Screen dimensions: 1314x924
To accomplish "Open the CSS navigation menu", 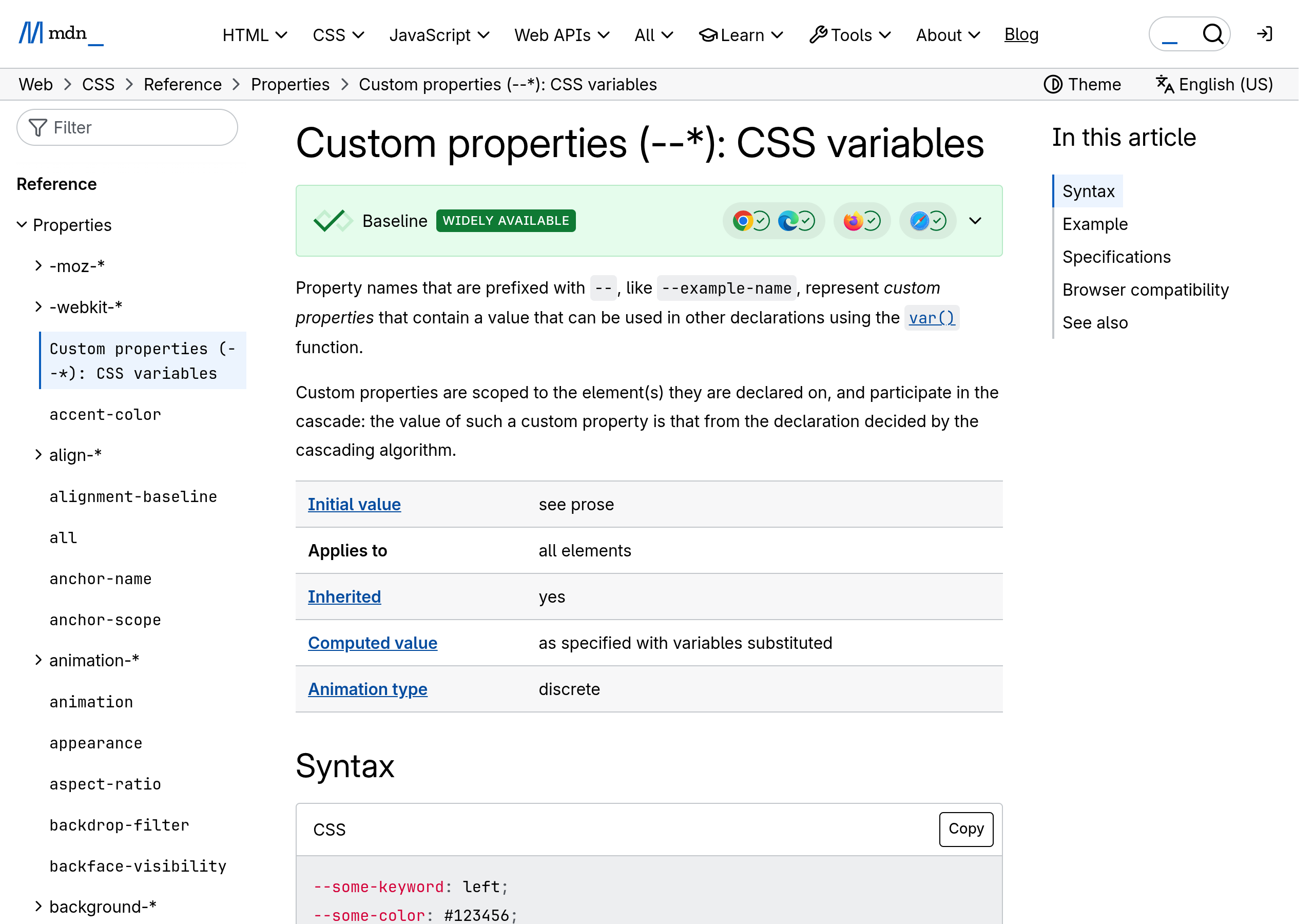I will (338, 35).
